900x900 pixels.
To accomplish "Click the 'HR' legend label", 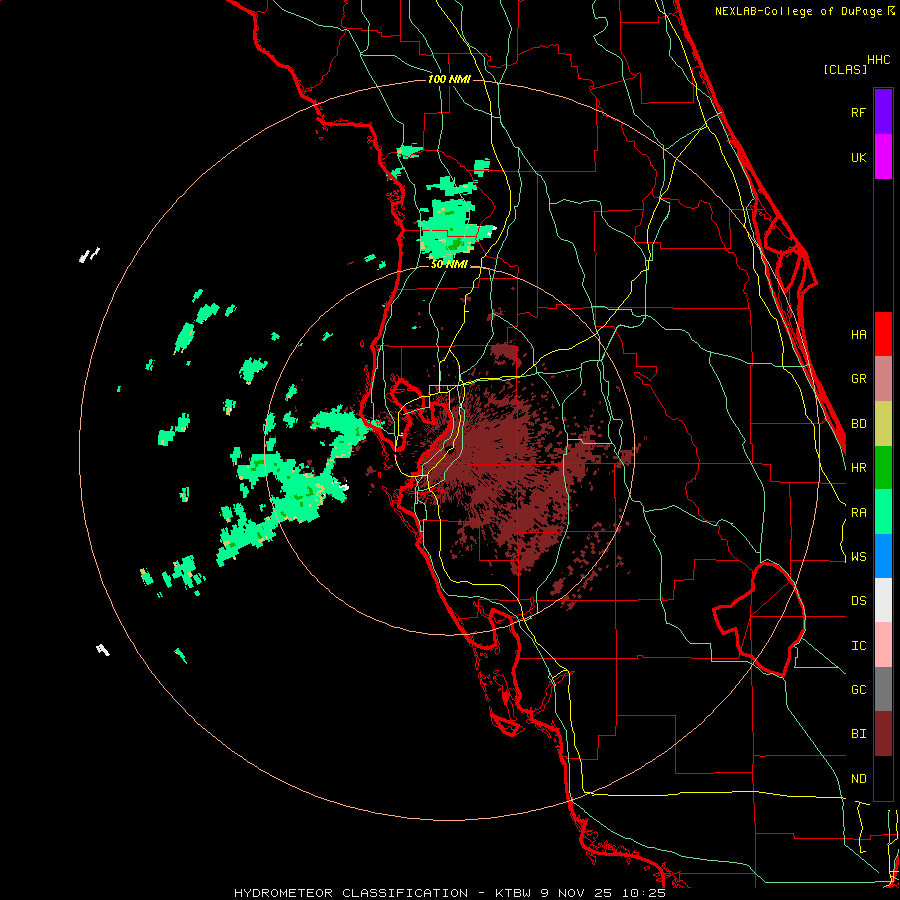I will [858, 468].
